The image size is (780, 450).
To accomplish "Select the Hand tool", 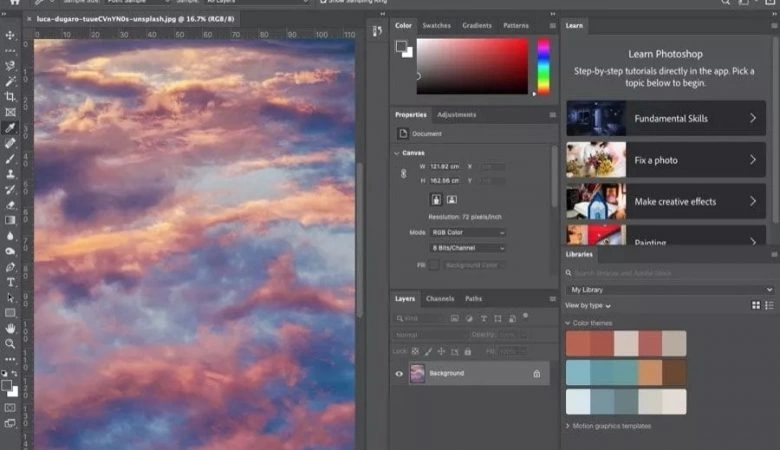I will pyautogui.click(x=10, y=328).
